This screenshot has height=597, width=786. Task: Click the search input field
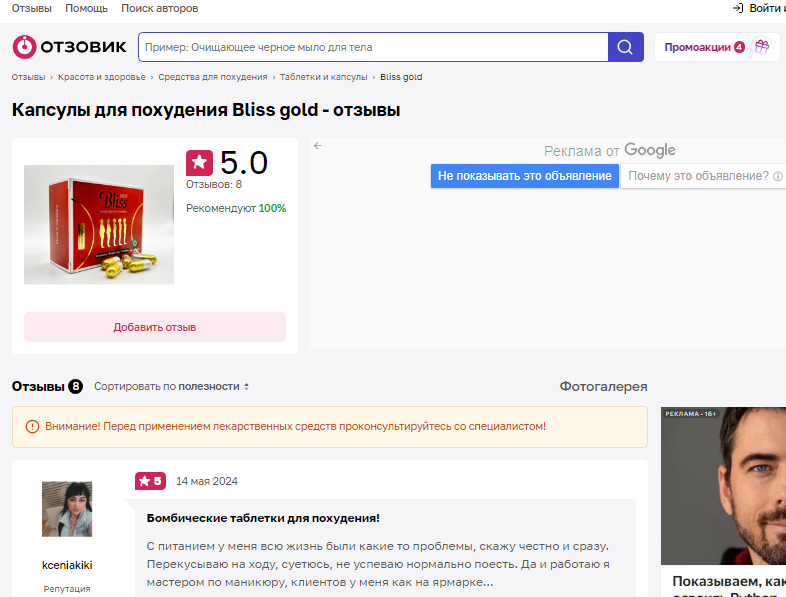point(373,47)
